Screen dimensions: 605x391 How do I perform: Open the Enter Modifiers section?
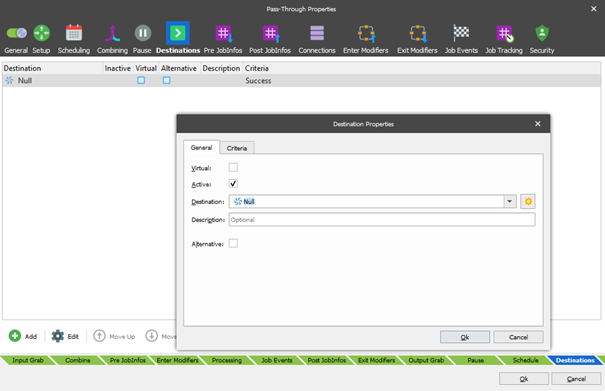(366, 39)
